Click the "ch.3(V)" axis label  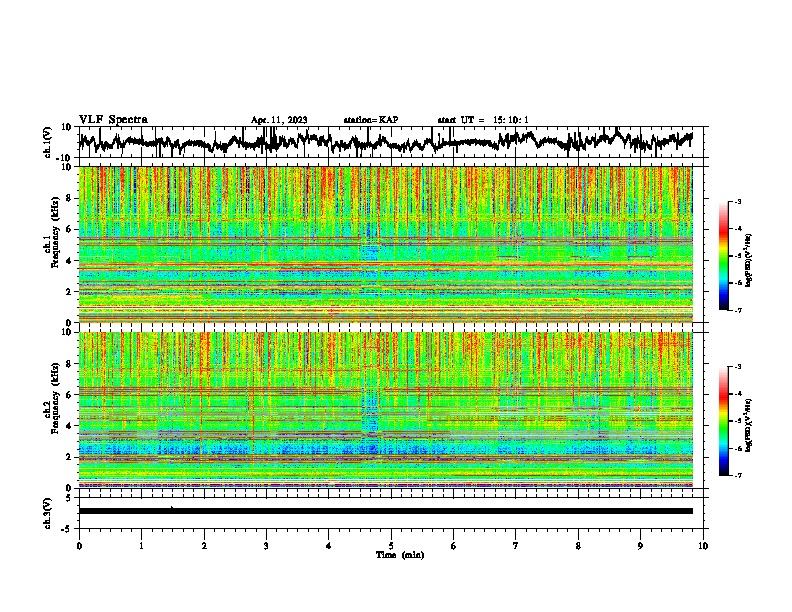click(48, 513)
